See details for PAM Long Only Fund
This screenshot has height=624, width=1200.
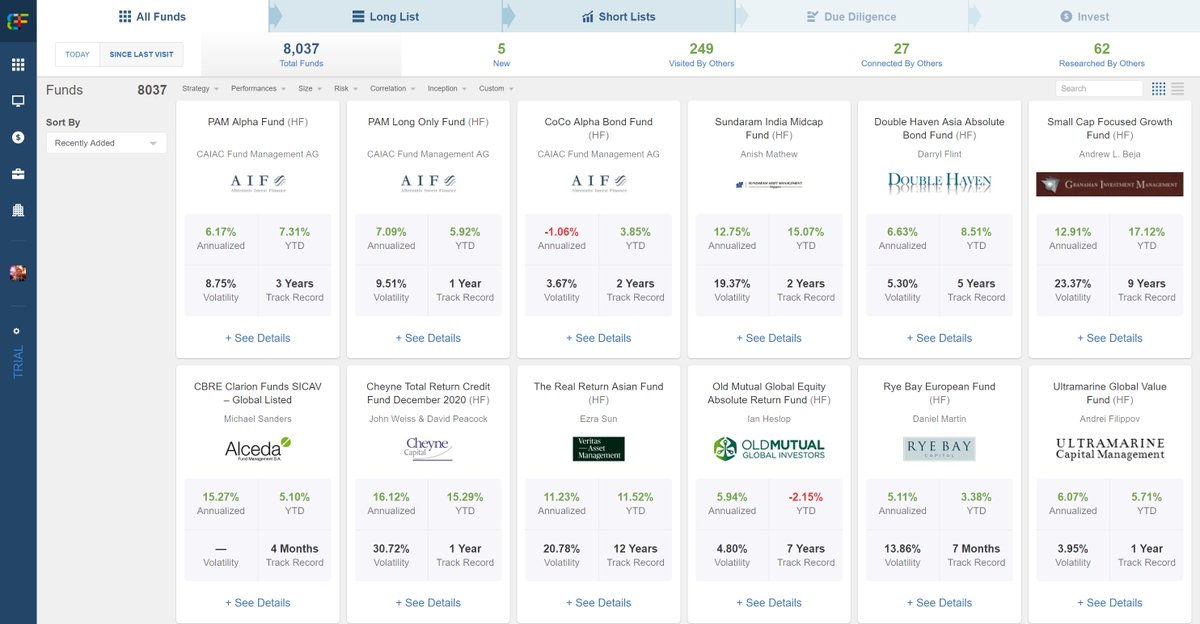[x=428, y=338]
